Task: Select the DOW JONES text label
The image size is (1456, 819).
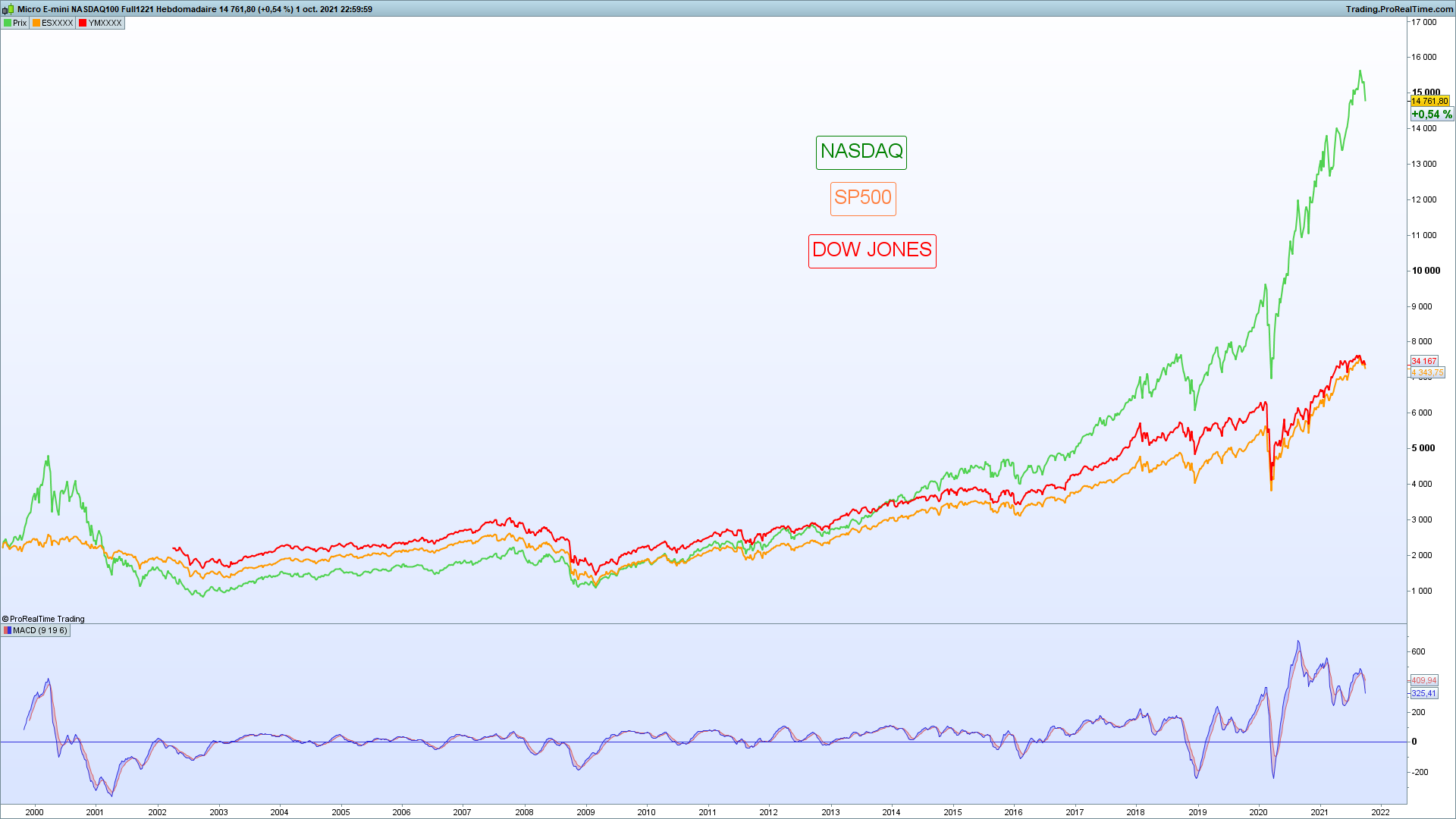Action: tap(871, 251)
